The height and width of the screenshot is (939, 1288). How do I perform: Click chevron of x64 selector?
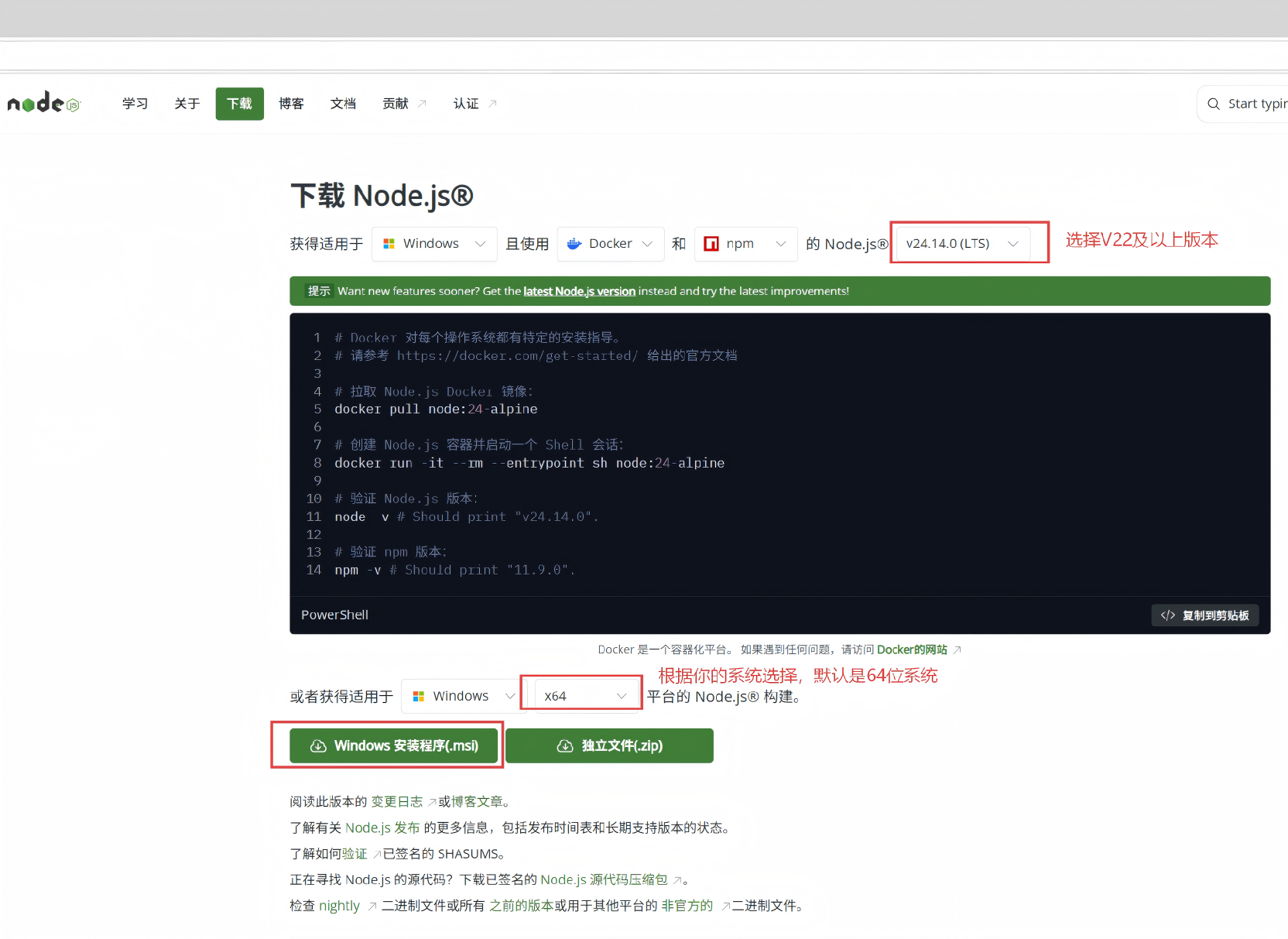click(x=621, y=697)
